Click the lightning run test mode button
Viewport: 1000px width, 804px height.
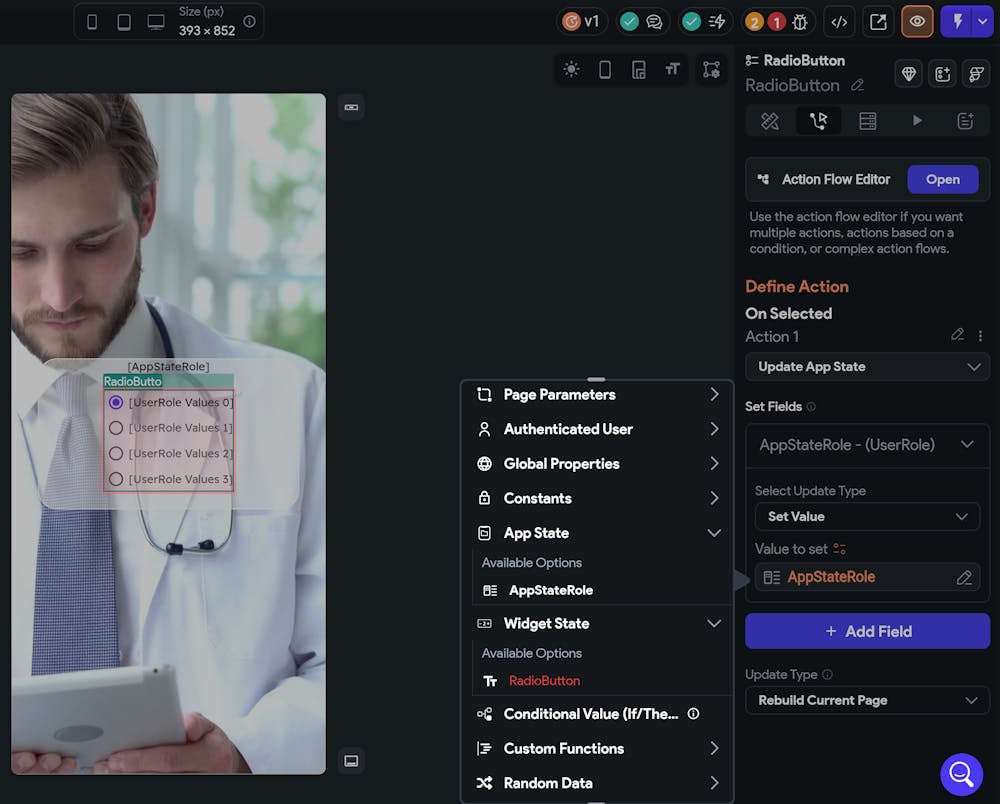[957, 22]
